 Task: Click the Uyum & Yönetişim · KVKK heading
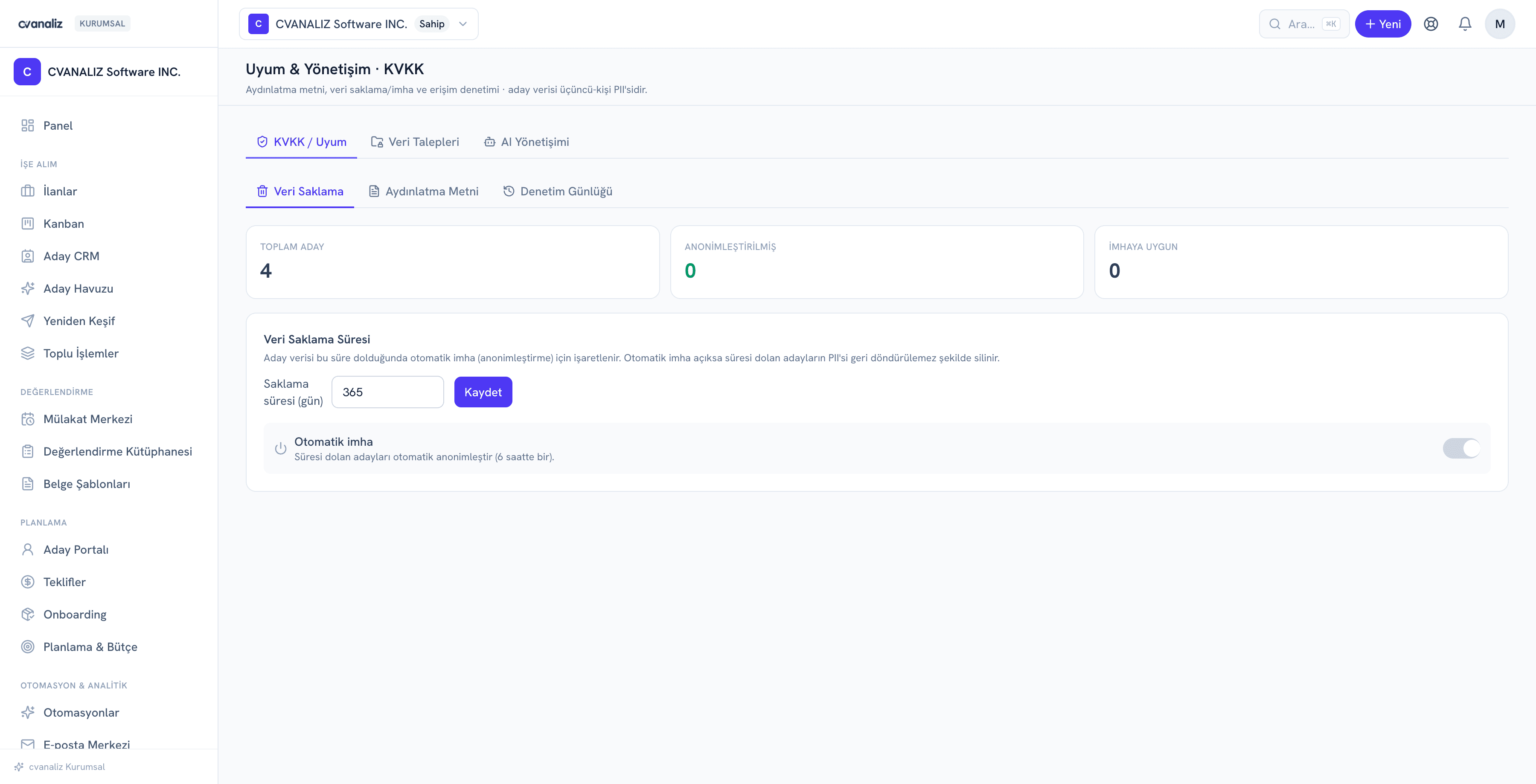coord(335,69)
